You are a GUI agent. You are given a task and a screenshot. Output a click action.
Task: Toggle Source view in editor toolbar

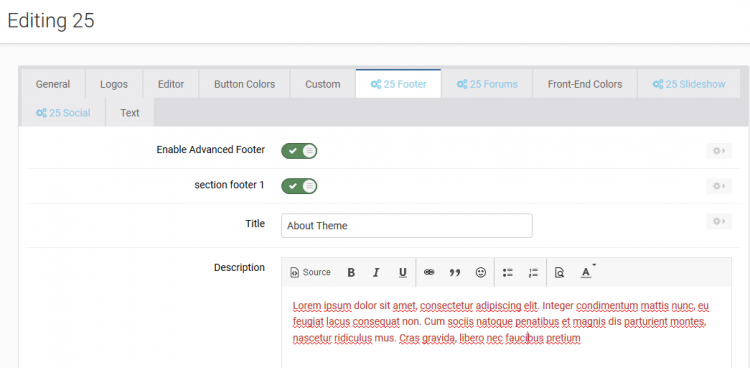tap(310, 272)
